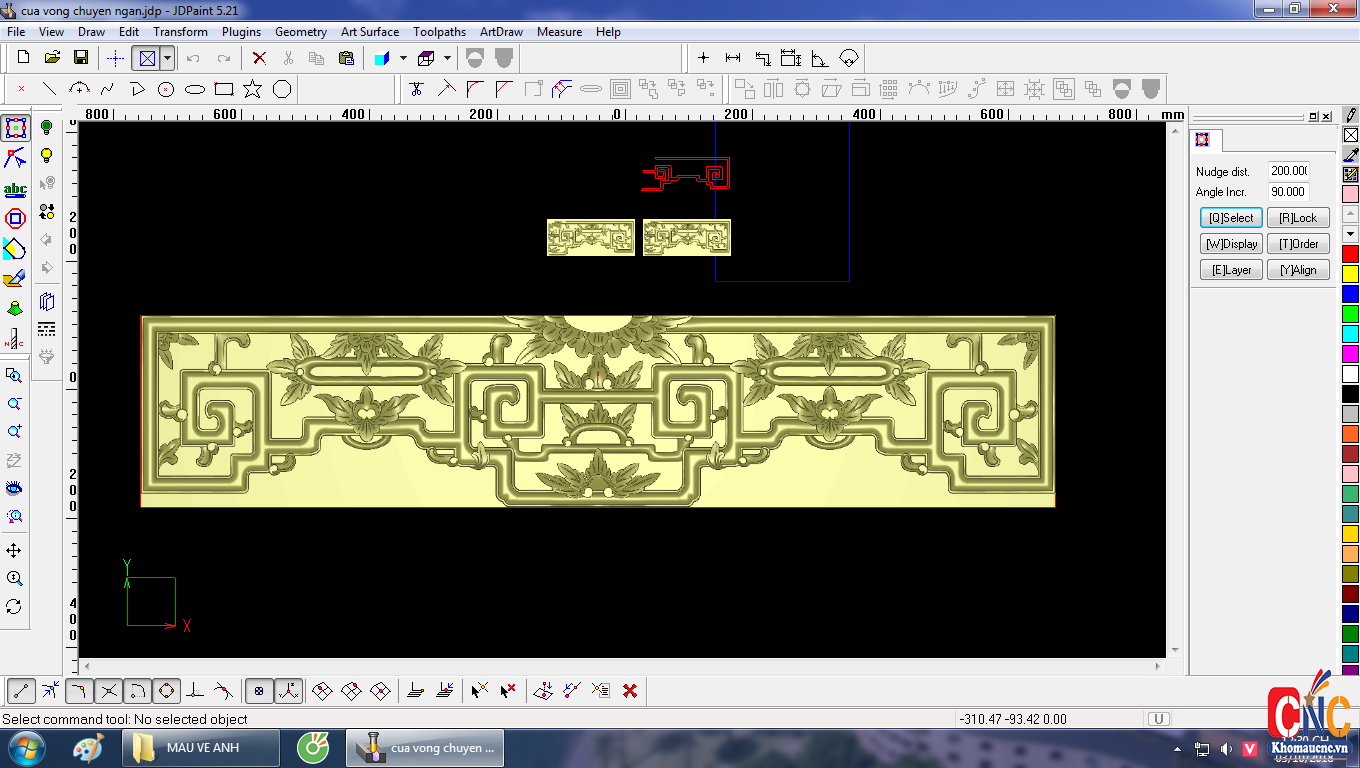Open the Art Surface menu

(369, 32)
